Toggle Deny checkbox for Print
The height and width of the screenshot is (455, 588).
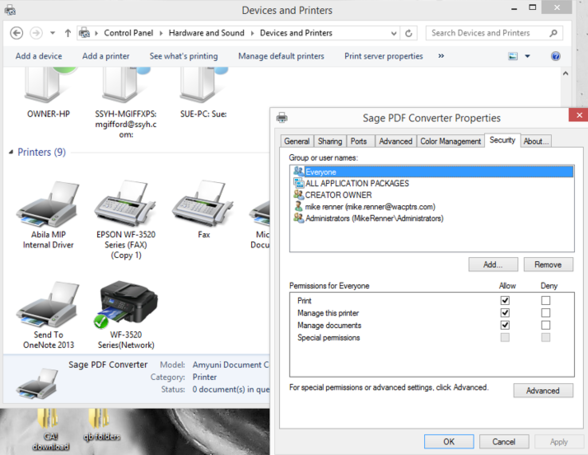[546, 300]
